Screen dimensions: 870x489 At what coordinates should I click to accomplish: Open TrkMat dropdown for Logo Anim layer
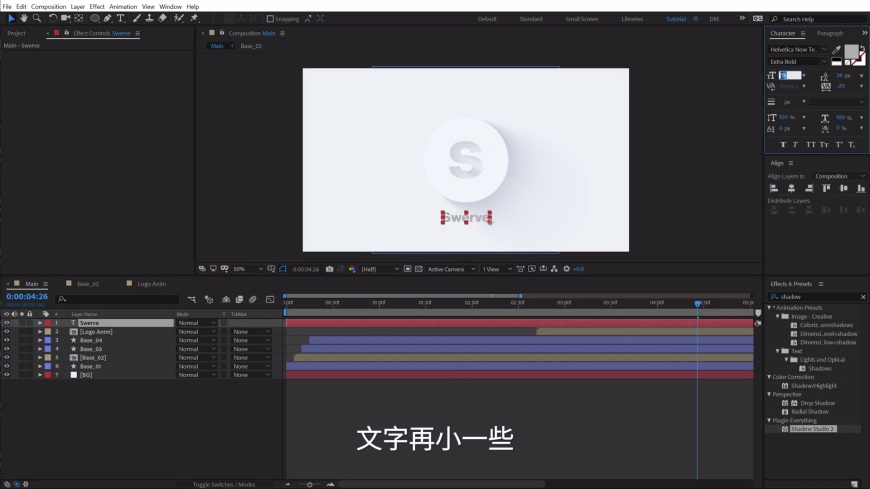(251, 331)
